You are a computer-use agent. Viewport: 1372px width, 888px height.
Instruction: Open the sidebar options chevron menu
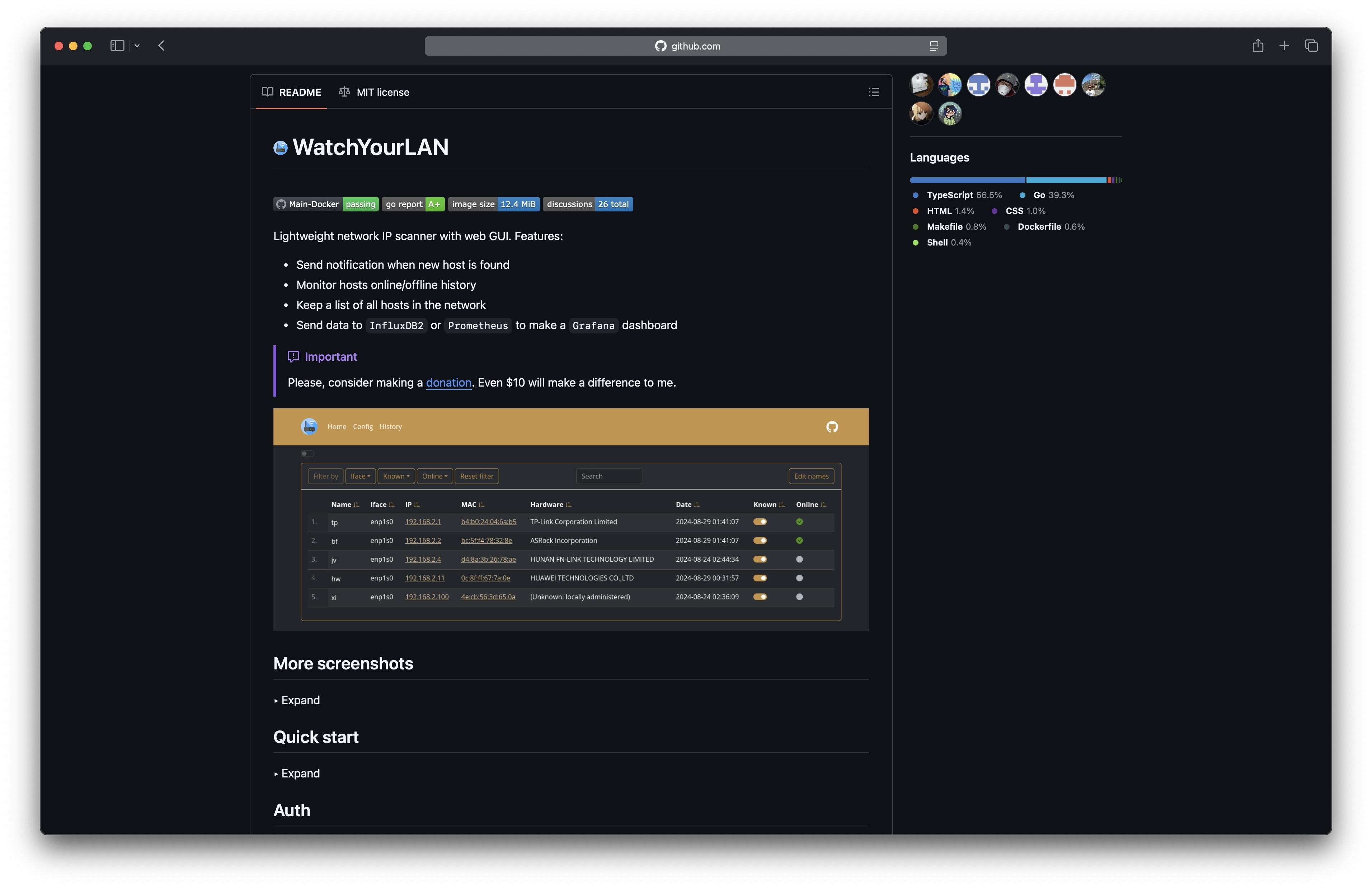[137, 46]
